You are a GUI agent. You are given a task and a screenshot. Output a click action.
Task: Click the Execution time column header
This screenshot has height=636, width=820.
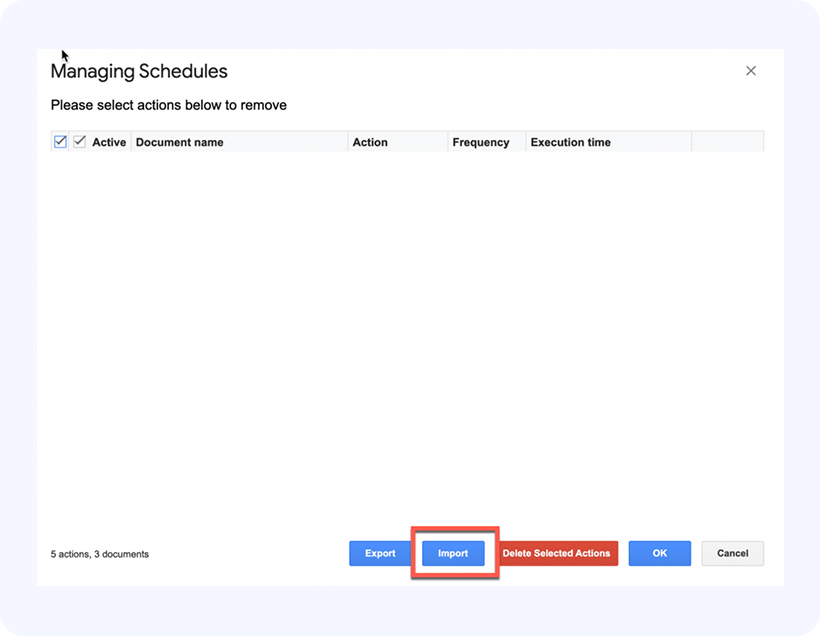[570, 142]
